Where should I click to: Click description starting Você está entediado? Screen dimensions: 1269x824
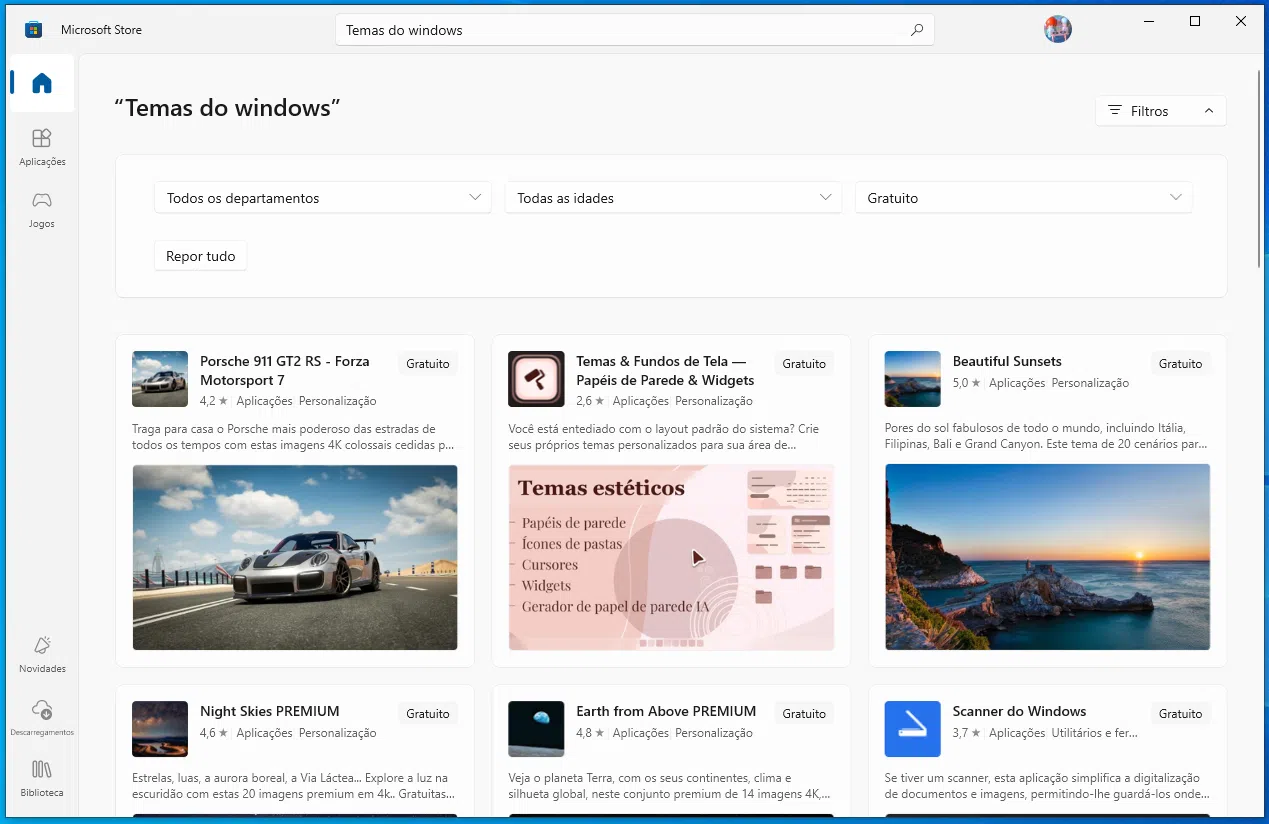pos(664,437)
